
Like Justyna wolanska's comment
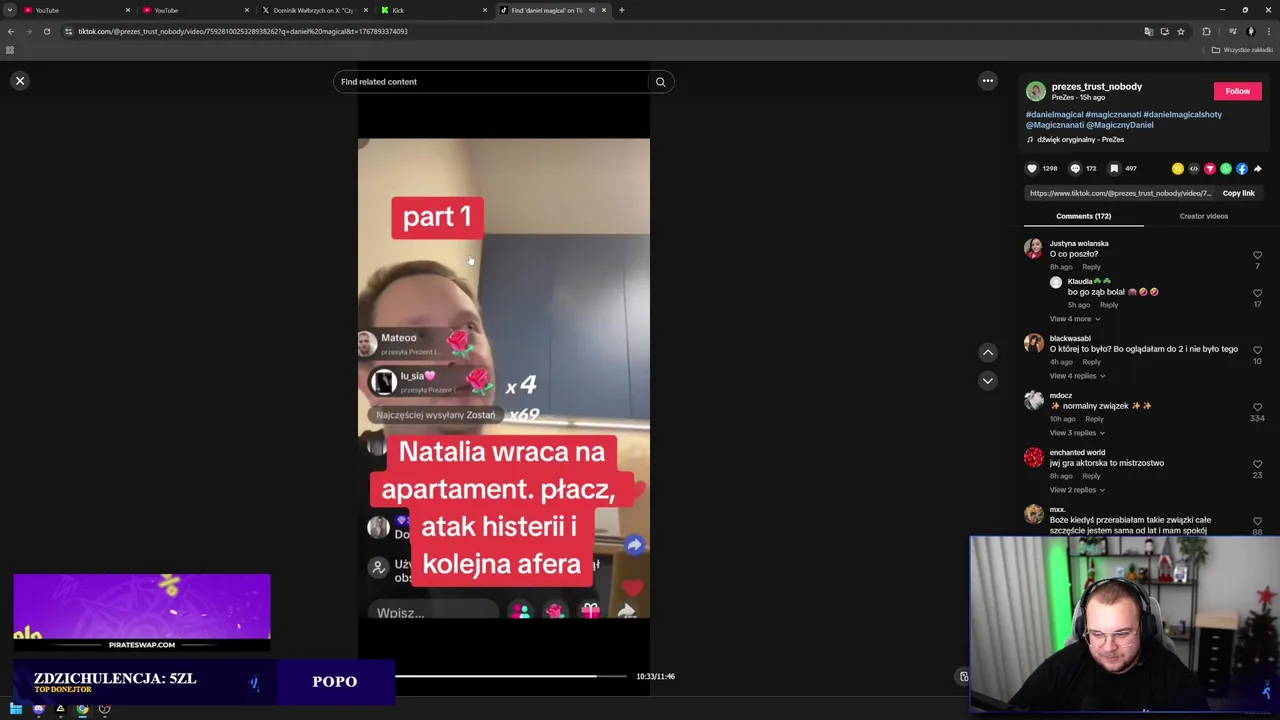[1257, 256]
